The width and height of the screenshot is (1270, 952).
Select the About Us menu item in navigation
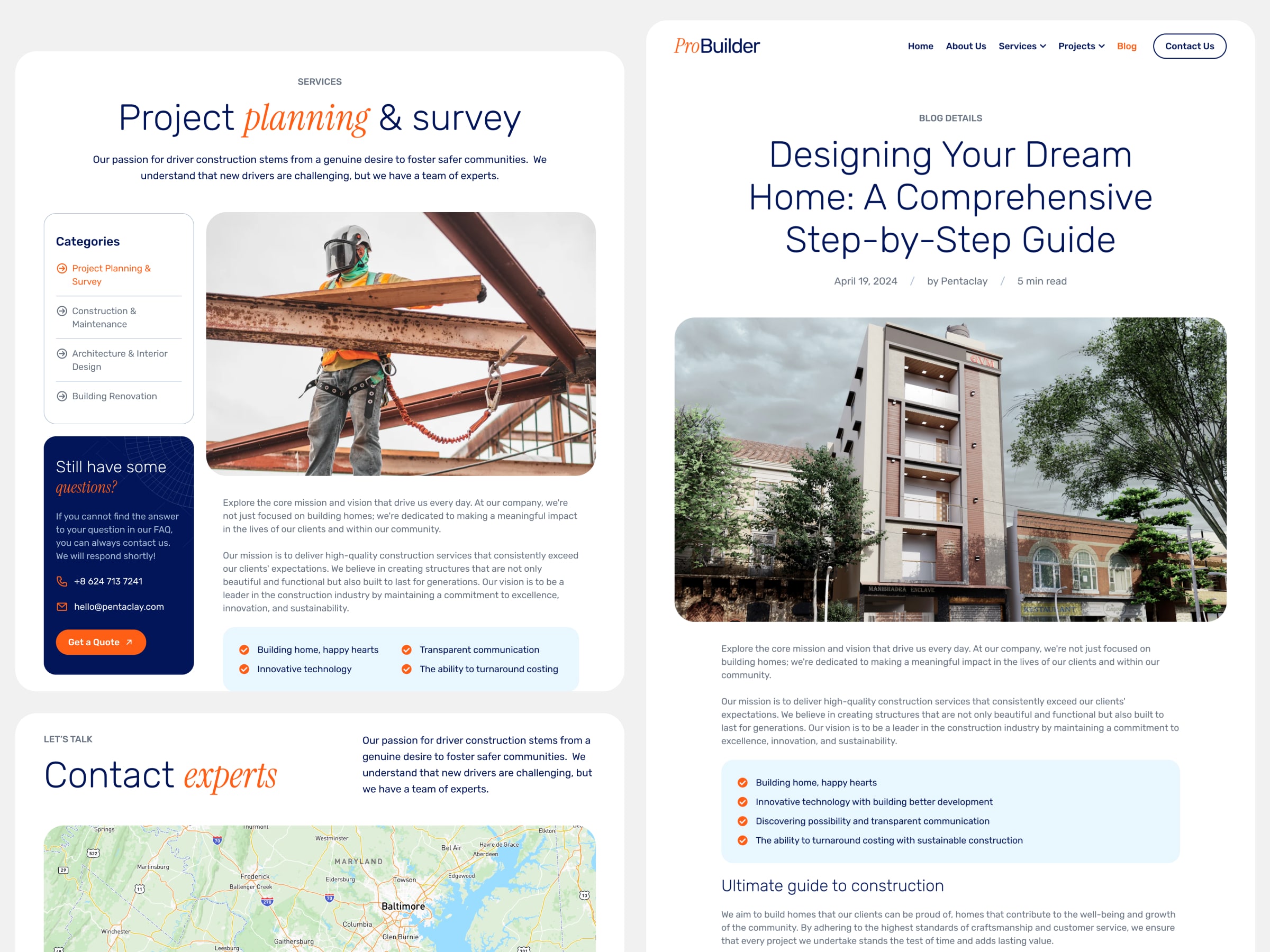click(x=965, y=46)
